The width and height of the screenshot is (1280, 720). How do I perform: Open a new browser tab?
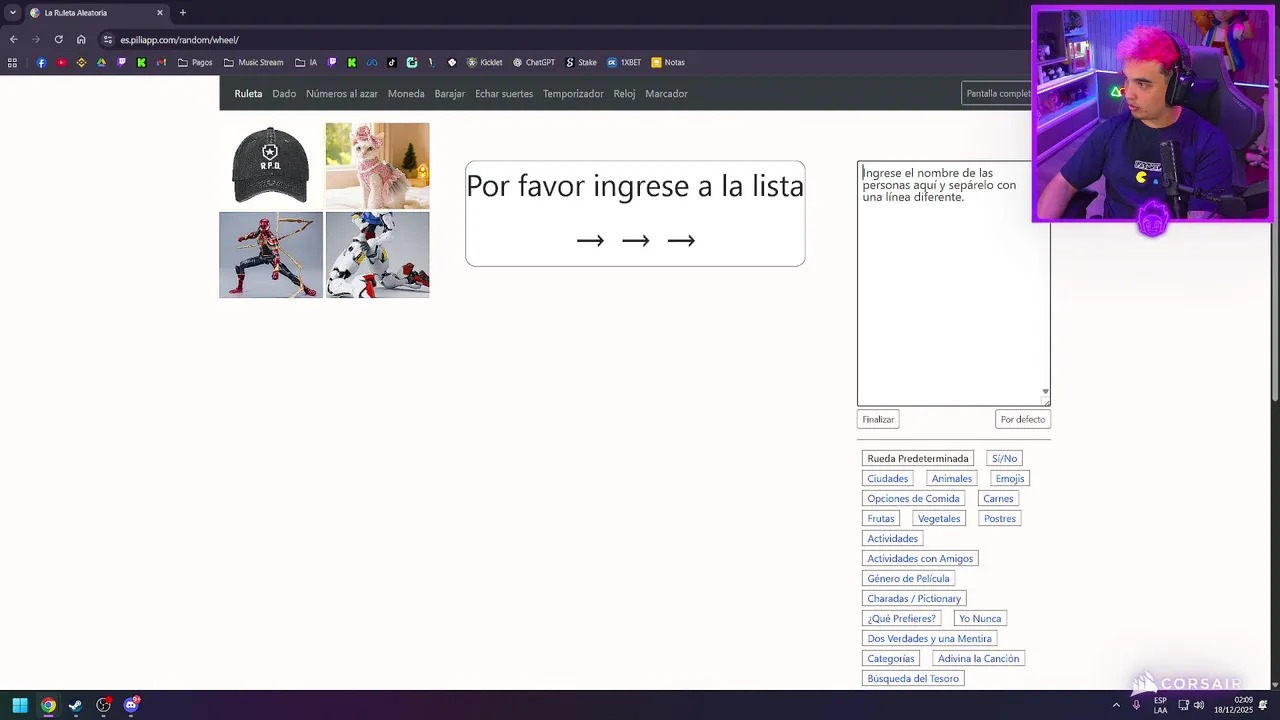pos(182,13)
